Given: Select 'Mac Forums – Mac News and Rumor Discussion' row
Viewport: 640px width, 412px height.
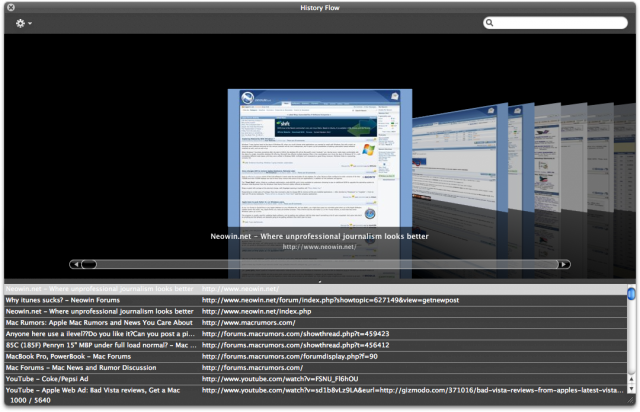Looking at the screenshot, I should click(316, 368).
